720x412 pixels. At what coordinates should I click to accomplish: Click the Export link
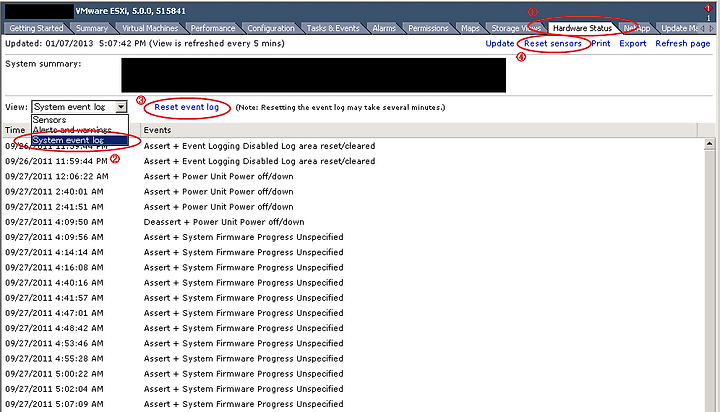point(633,44)
